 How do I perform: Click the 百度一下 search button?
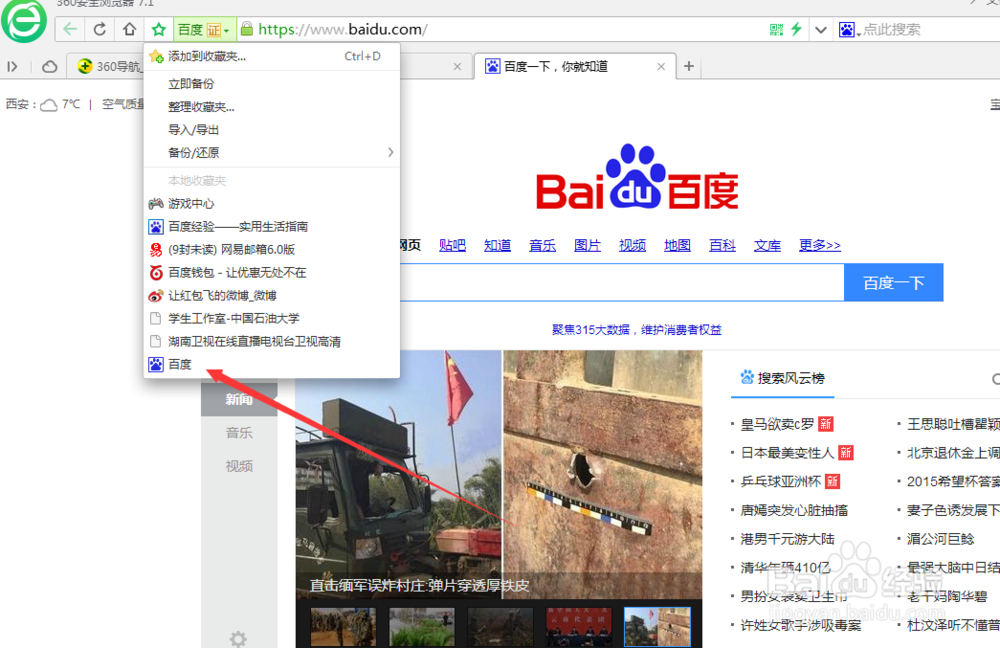(x=893, y=283)
